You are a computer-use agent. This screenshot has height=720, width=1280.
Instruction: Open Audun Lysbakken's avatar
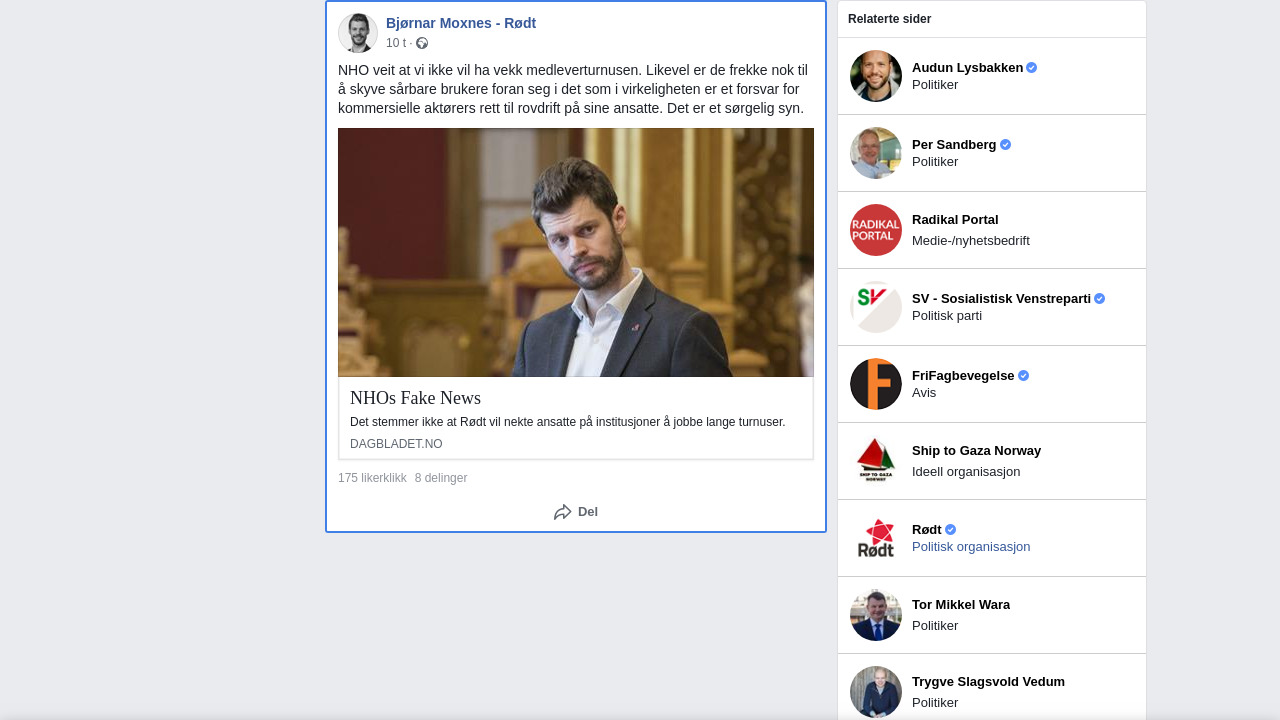click(876, 76)
